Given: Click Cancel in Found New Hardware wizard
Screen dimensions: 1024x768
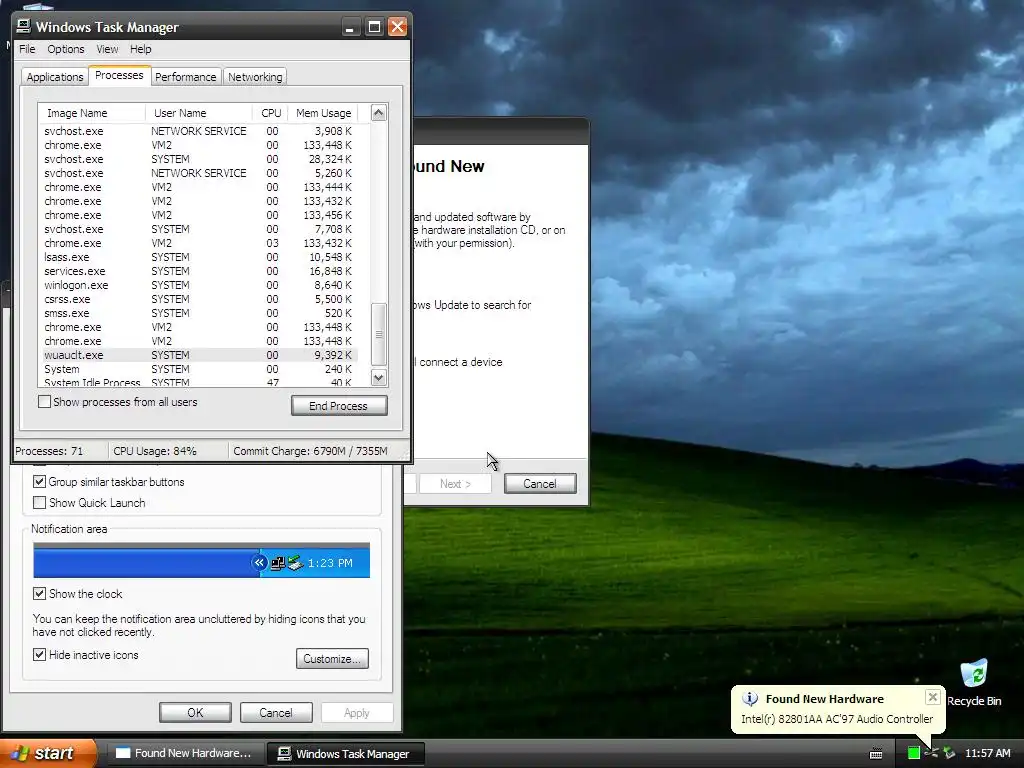Looking at the screenshot, I should [540, 483].
